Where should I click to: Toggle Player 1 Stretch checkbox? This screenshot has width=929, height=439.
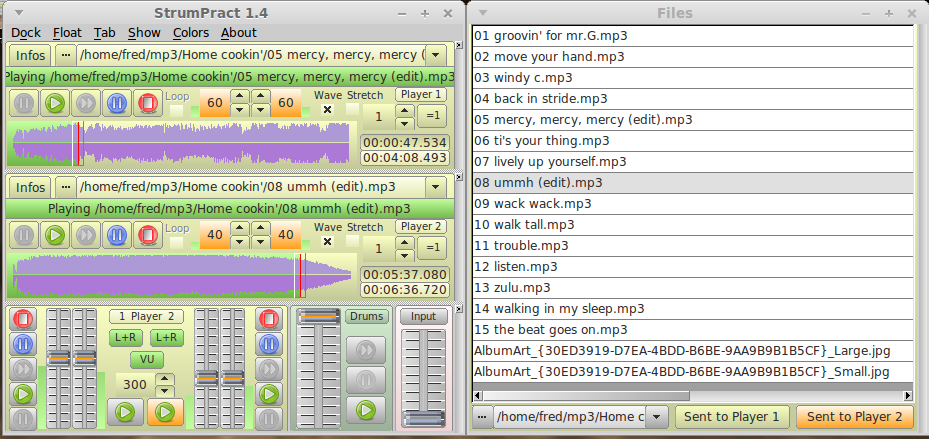click(353, 109)
